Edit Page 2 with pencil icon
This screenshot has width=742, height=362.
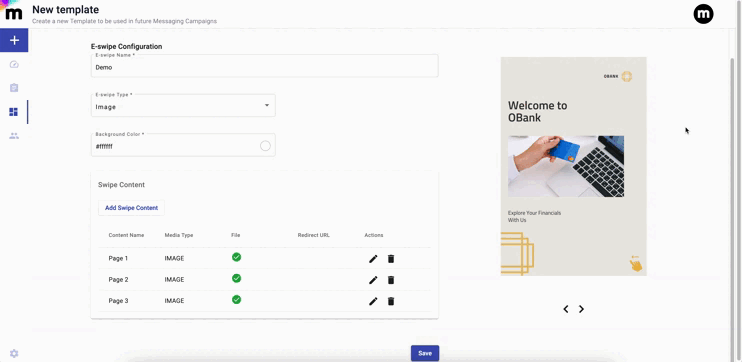[x=373, y=280]
